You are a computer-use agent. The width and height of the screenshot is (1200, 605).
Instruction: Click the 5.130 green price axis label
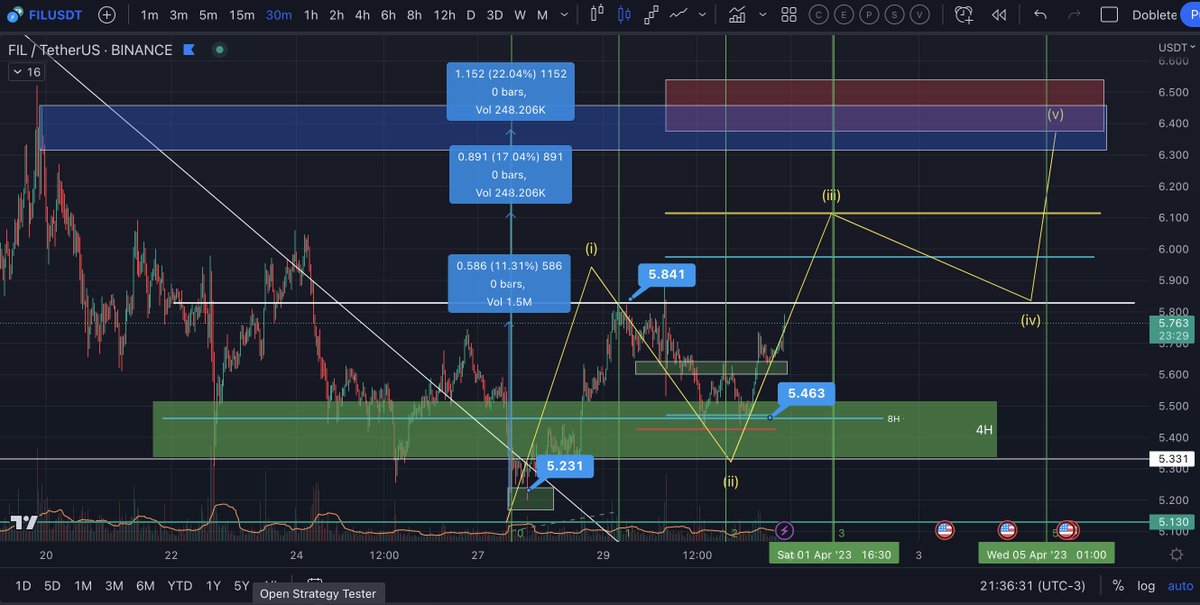click(x=1171, y=521)
